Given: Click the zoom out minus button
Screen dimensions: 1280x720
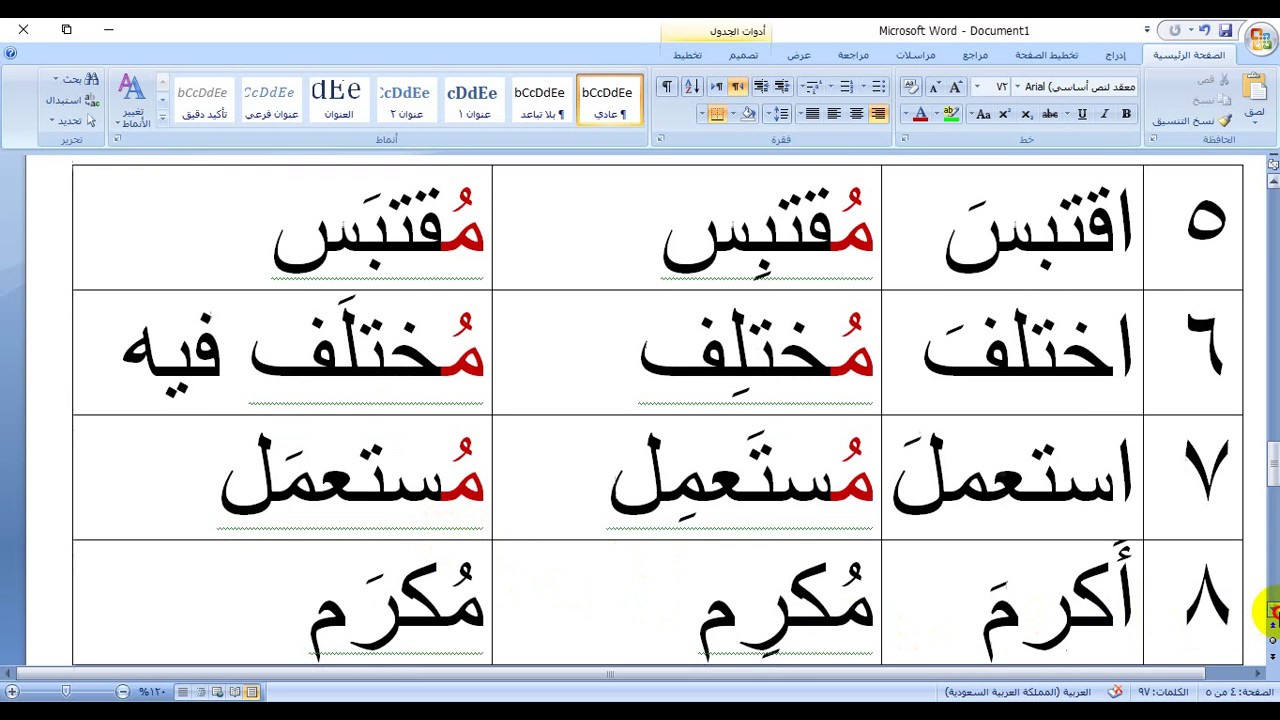Looking at the screenshot, I should coord(122,691).
